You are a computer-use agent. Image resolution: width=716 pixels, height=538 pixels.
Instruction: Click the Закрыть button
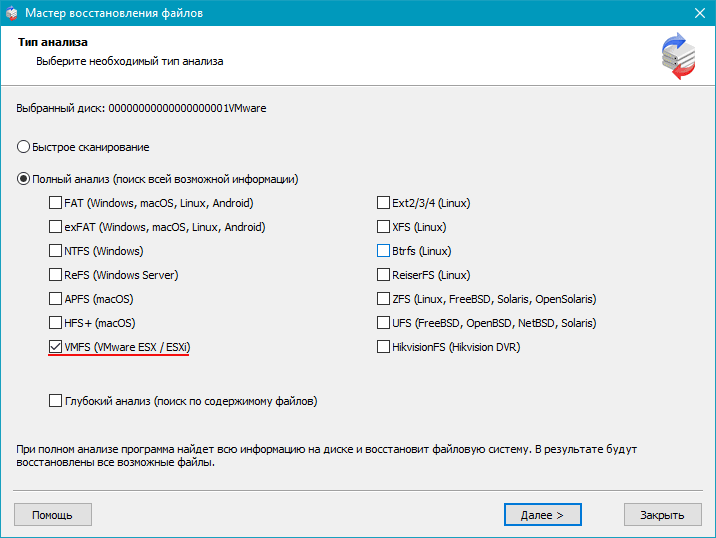pyautogui.click(x=663, y=515)
